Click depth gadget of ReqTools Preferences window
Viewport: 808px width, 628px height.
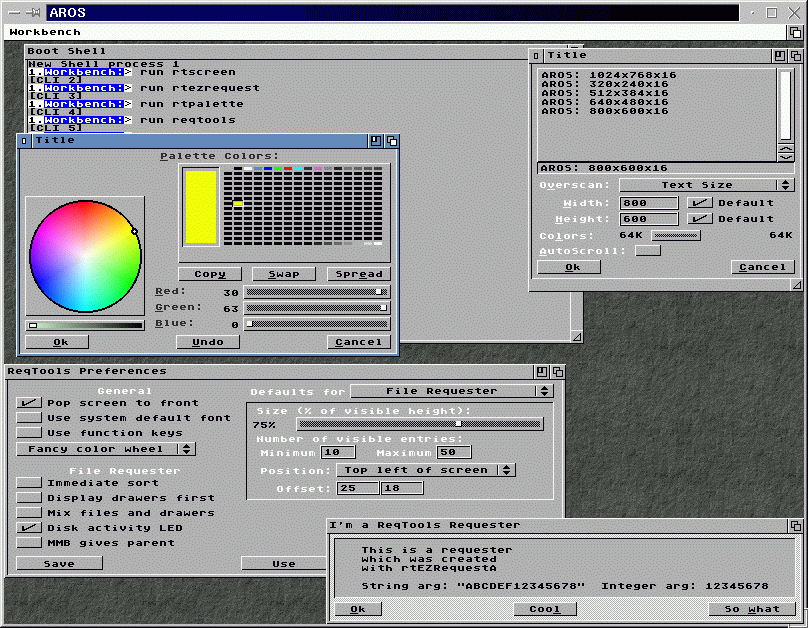[558, 371]
